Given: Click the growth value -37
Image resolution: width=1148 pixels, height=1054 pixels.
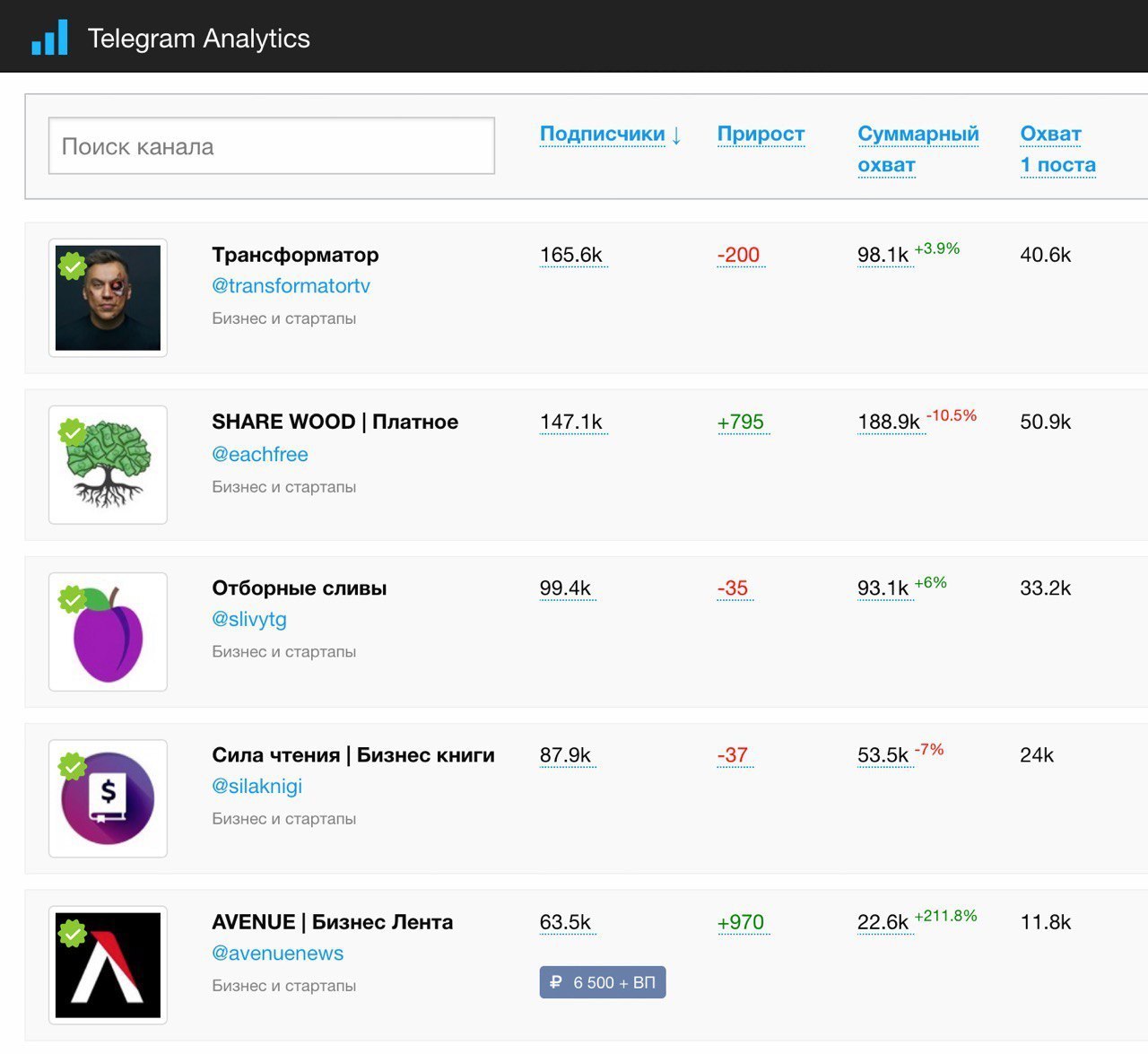Looking at the screenshot, I should coord(733,755).
